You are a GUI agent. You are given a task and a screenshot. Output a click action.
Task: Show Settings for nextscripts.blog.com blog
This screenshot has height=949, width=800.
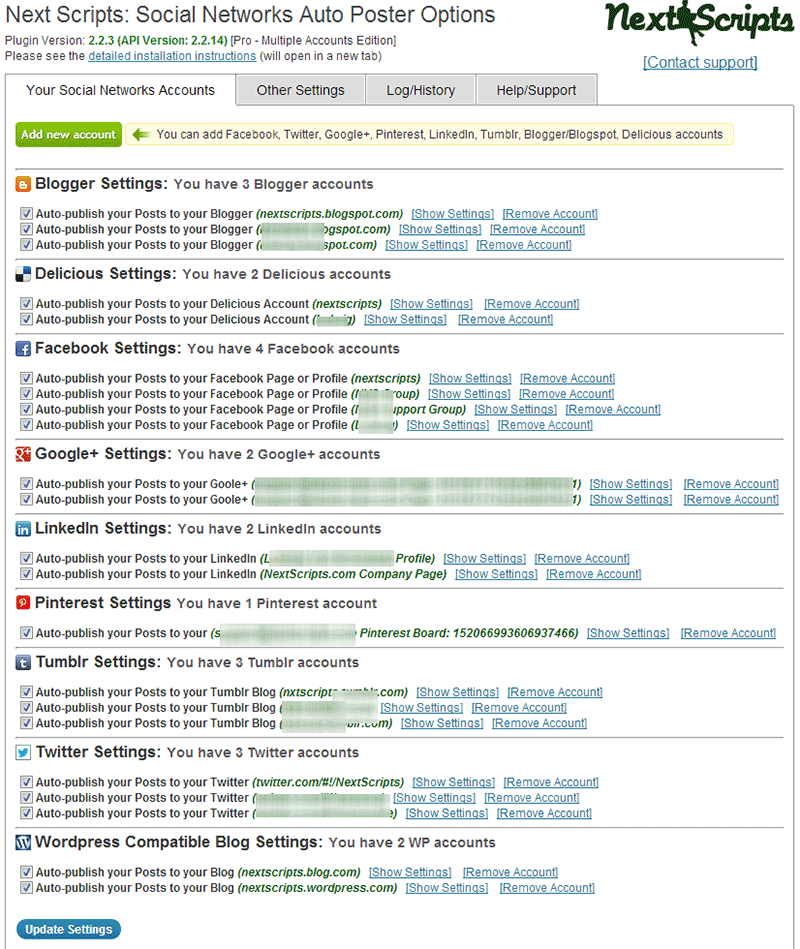coord(410,872)
